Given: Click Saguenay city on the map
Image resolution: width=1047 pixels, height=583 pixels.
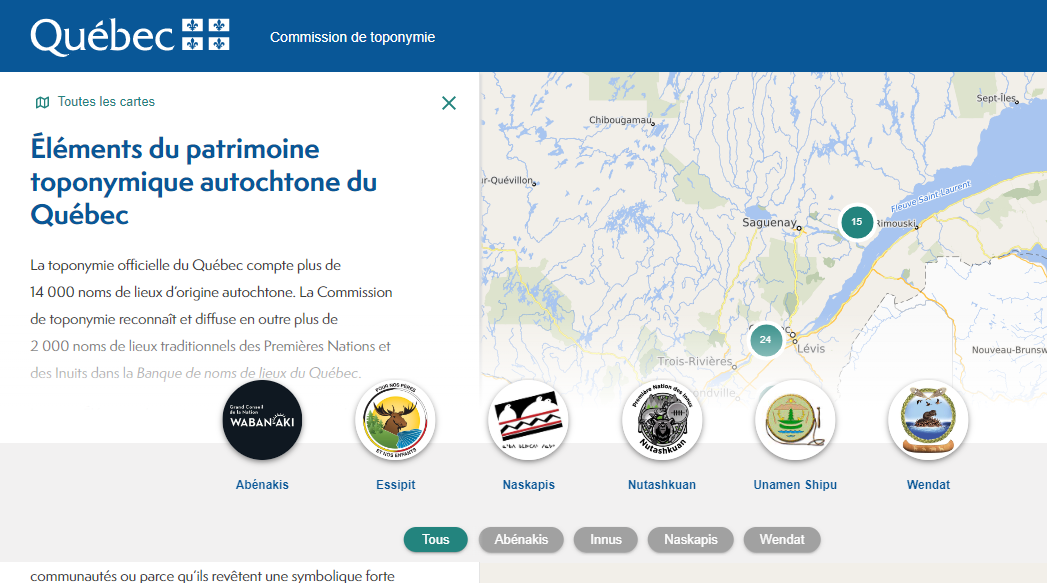Looking at the screenshot, I should click(x=769, y=223).
